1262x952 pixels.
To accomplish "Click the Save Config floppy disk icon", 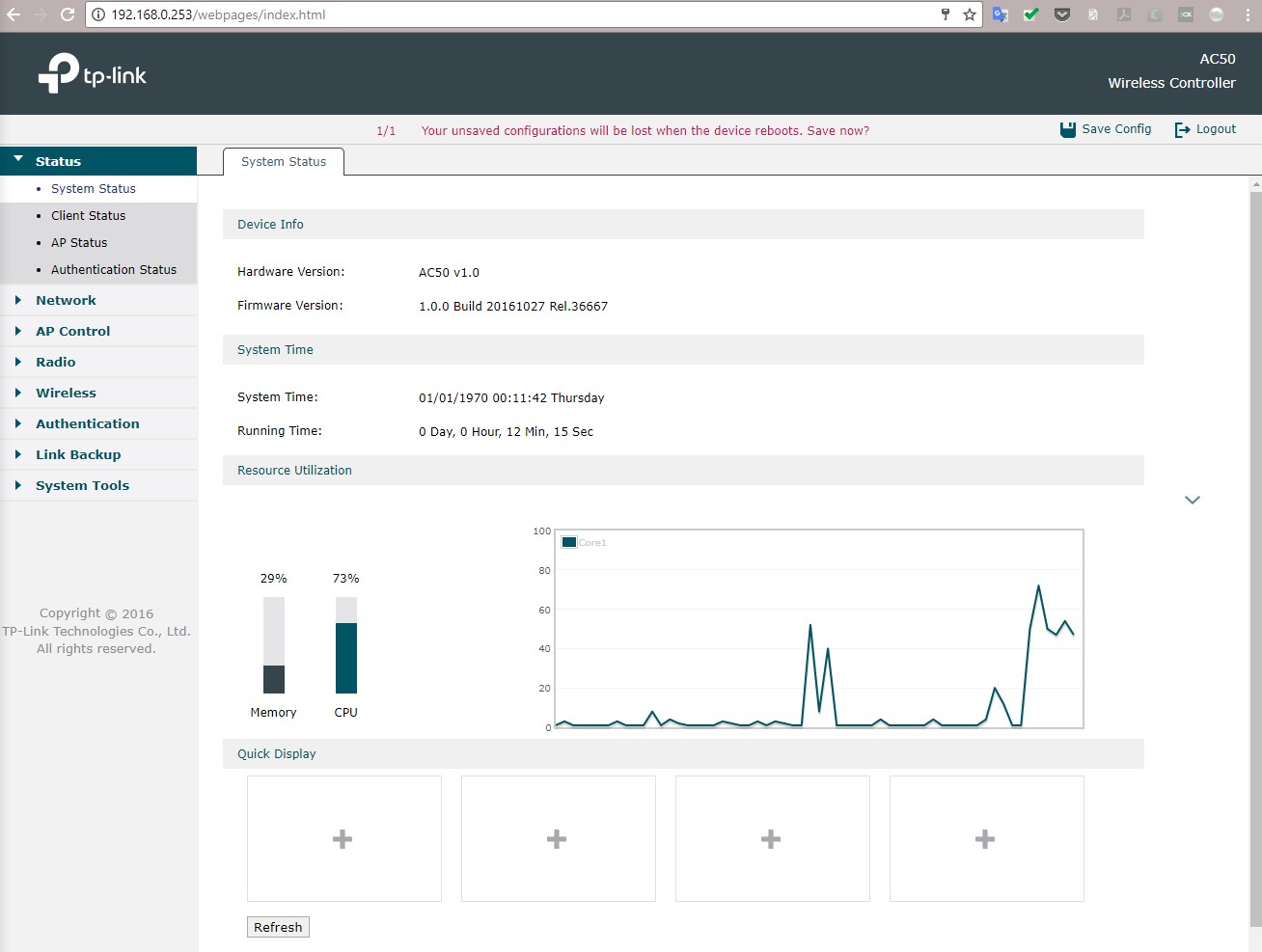I will coord(1067,129).
